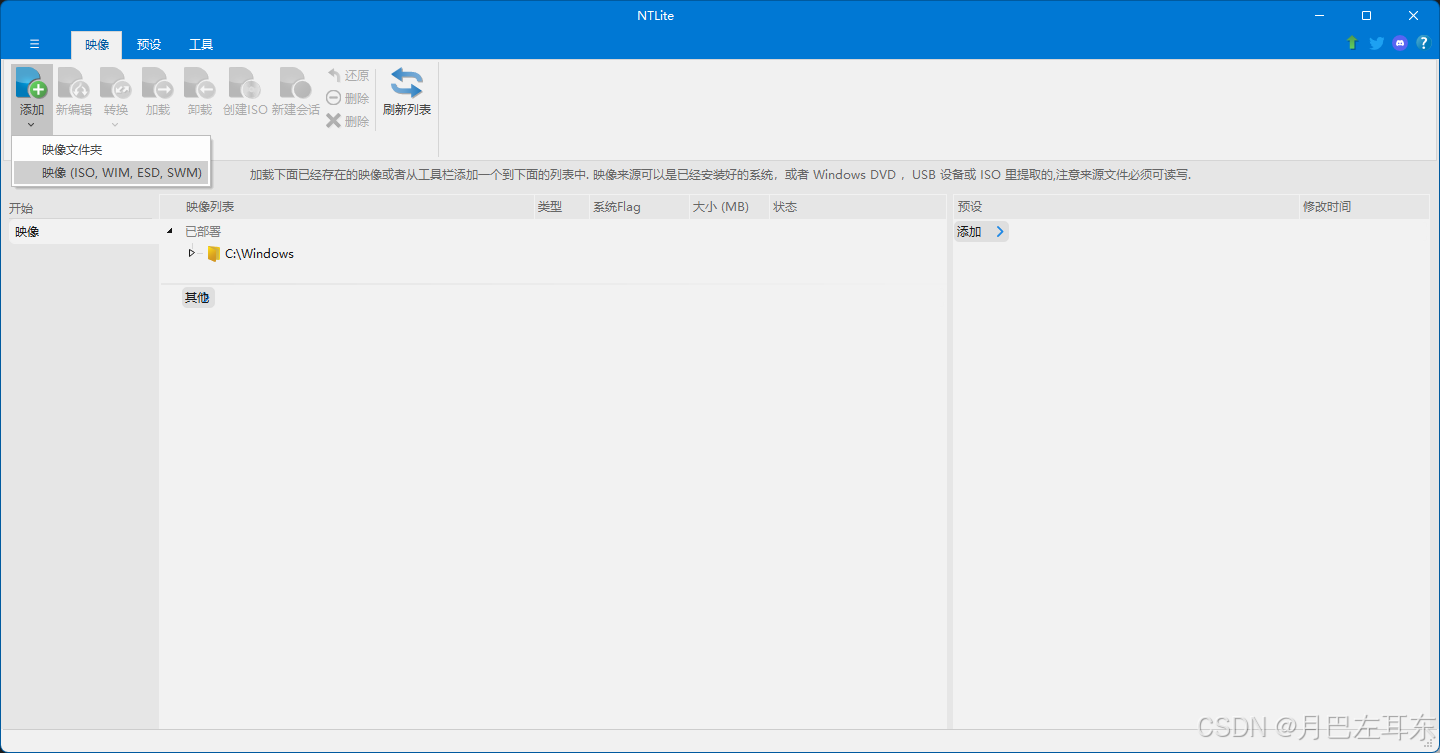The width and height of the screenshot is (1440, 753).
Task: Click the 已部署 group label
Action: point(203,232)
